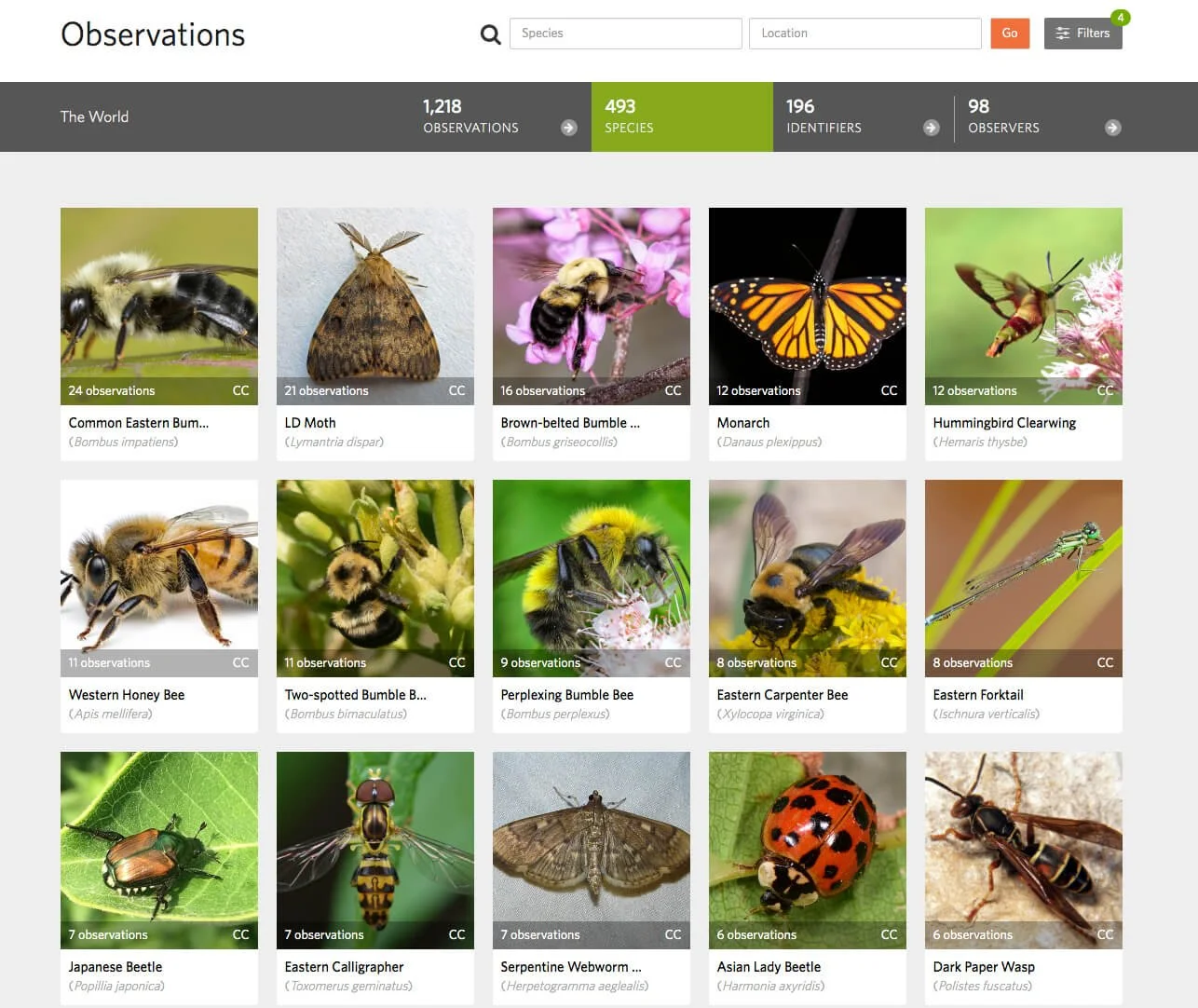Click the CC icon on LD Moth photo
Screen dimensions: 1198x1008
(456, 390)
